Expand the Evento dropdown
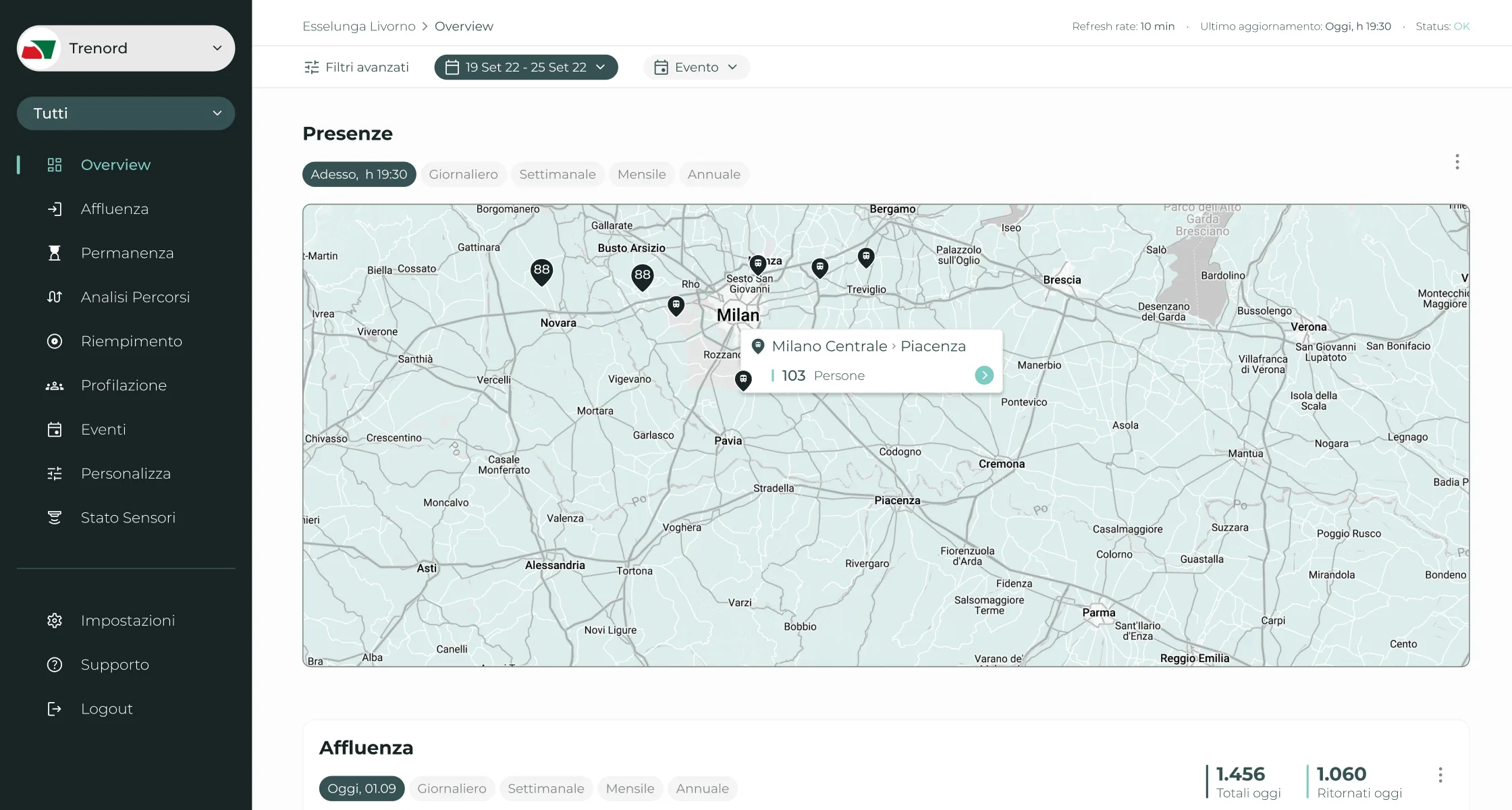1512x810 pixels. pos(696,67)
